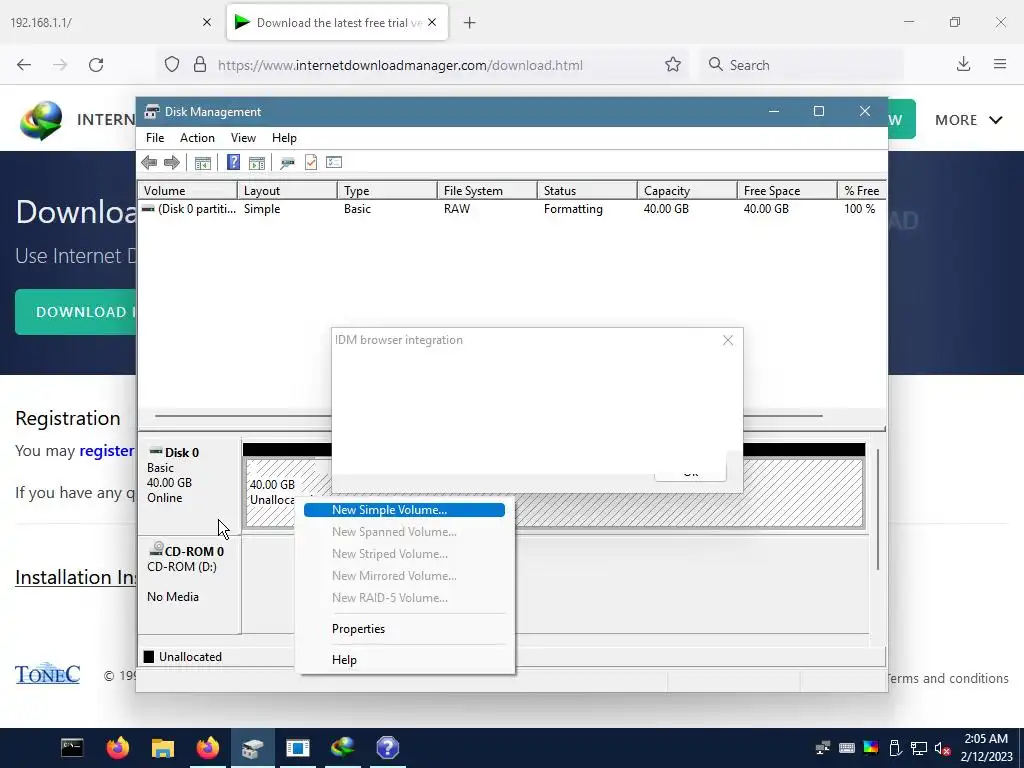Click the document with red checkmark toolbar icon
1024x768 pixels.
[311, 162]
